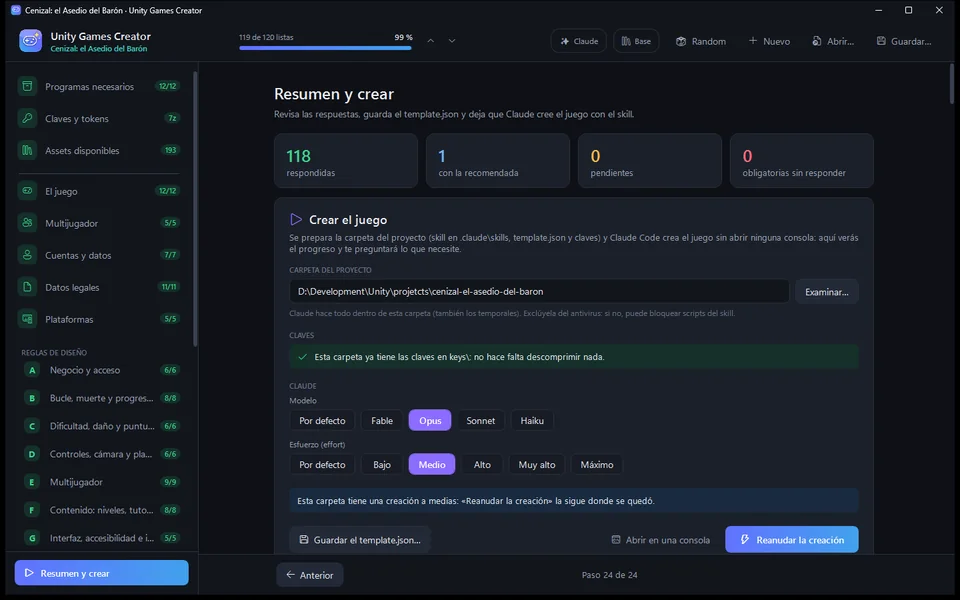Click the 118 respondidas stat card
Viewport: 960px width, 600px height.
[346, 160]
